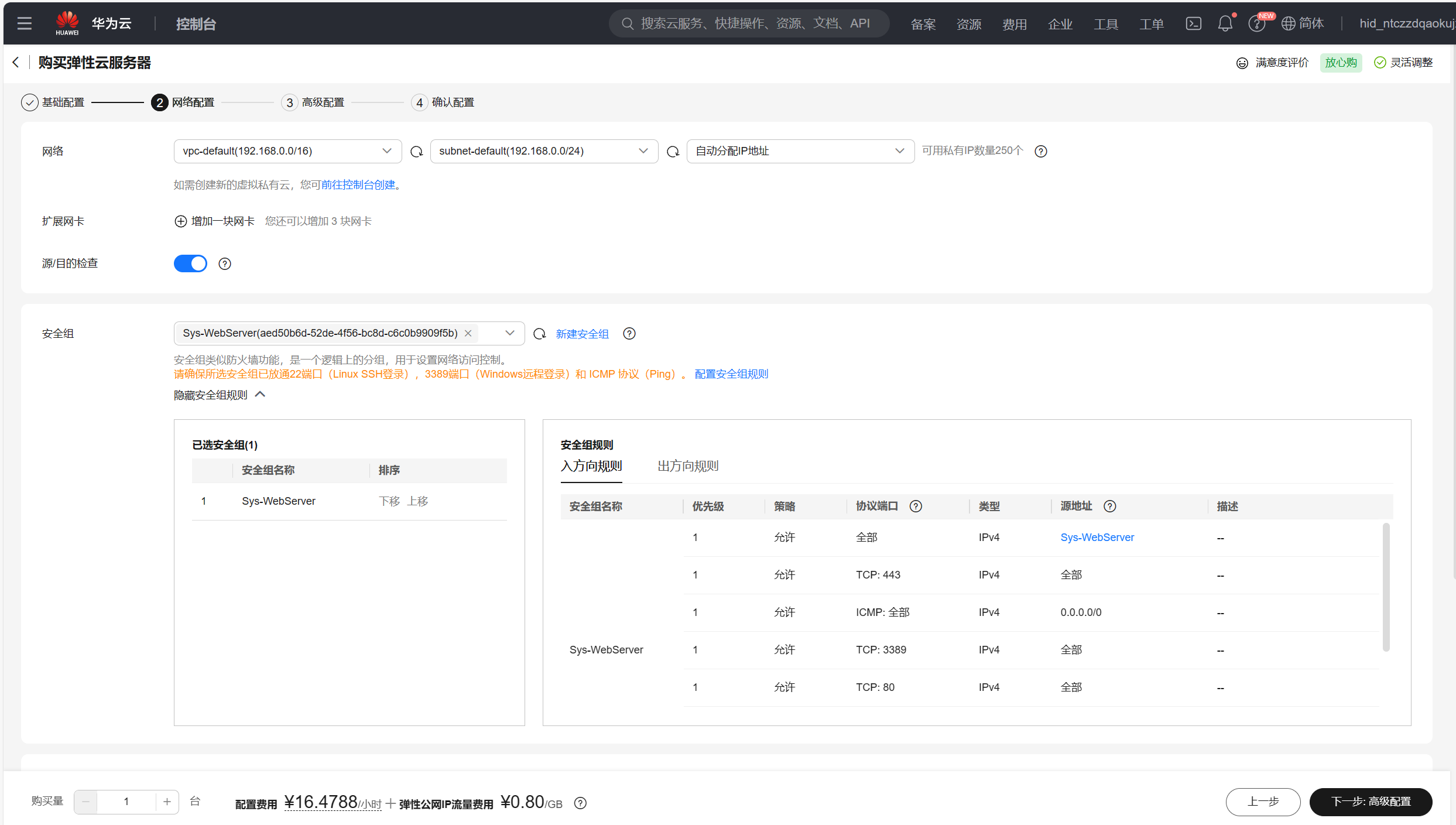
Task: Open the vpc-default network dropdown
Action: [x=287, y=151]
